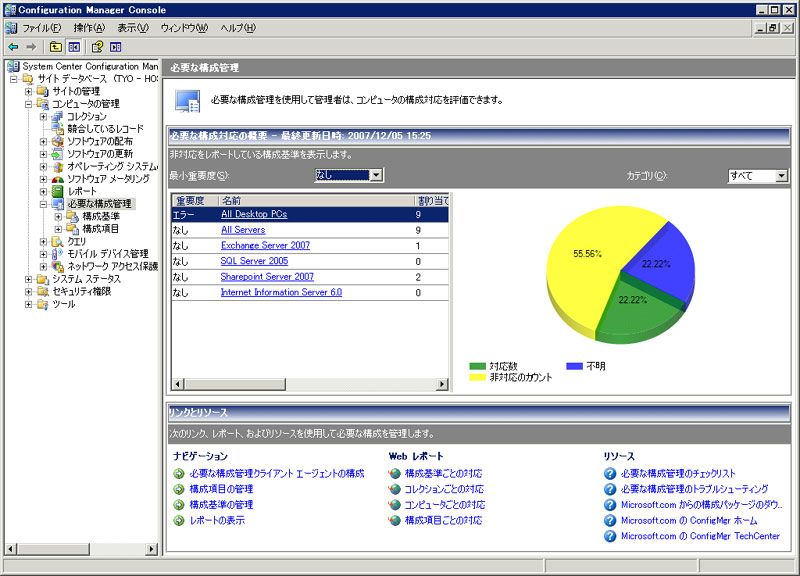The image size is (800, 576).
Task: Click green icon beside 構成項目の管理 link
Action: [x=179, y=489]
